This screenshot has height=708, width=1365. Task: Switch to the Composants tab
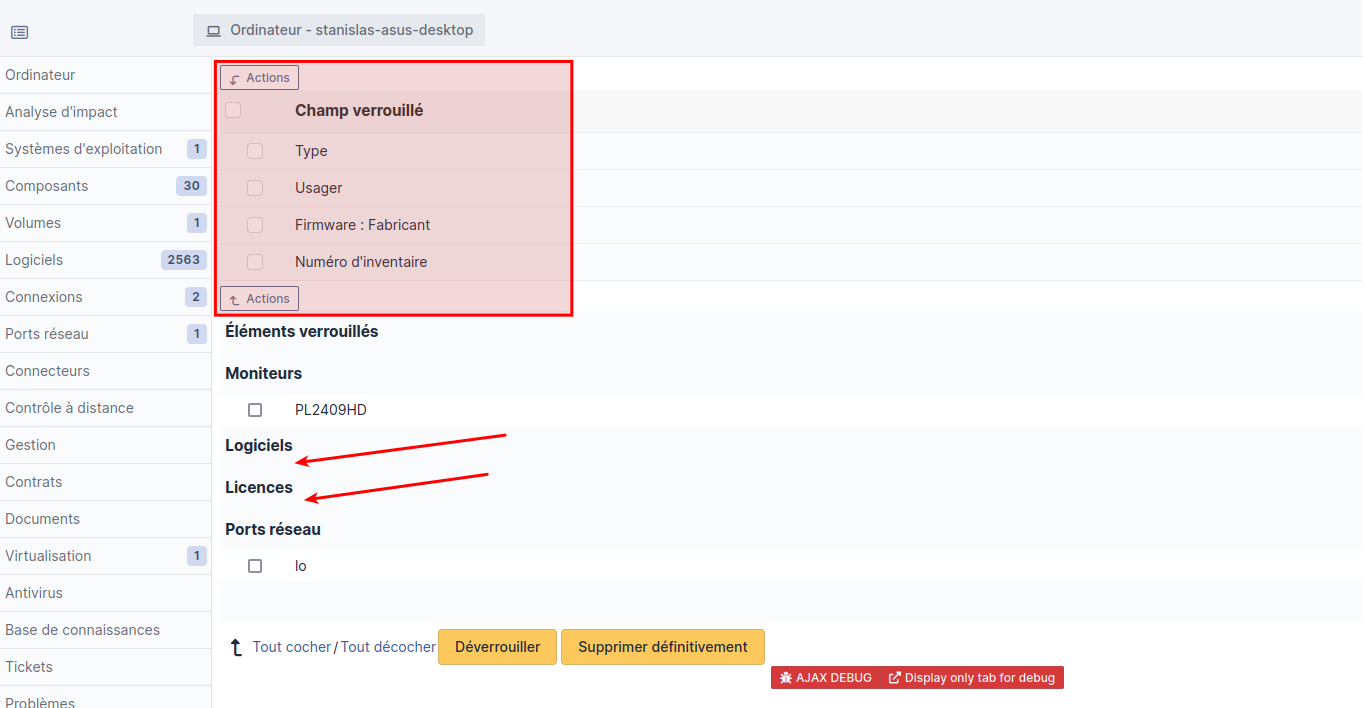[x=105, y=186]
